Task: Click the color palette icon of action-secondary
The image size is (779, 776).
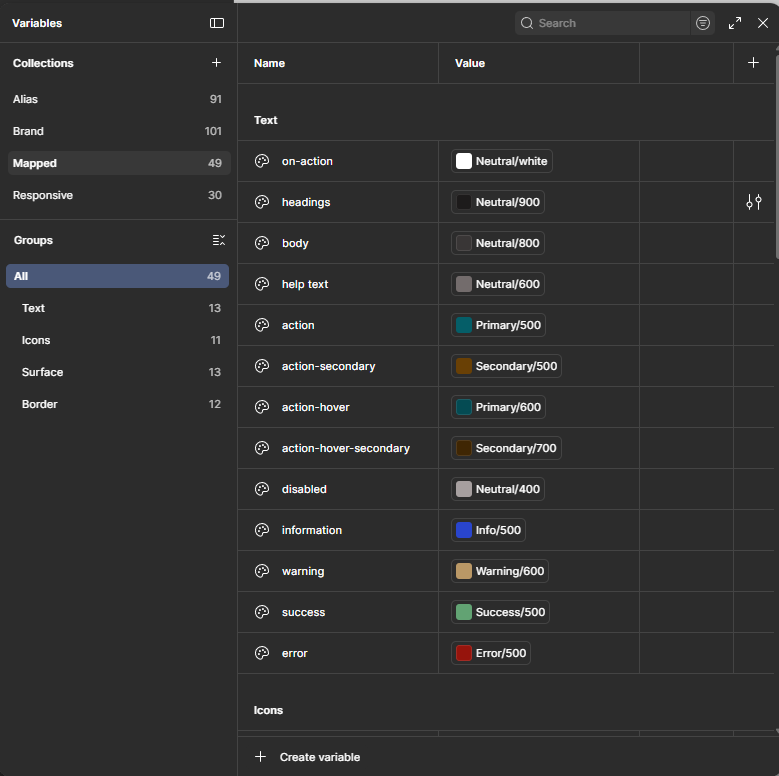Action: pos(262,366)
